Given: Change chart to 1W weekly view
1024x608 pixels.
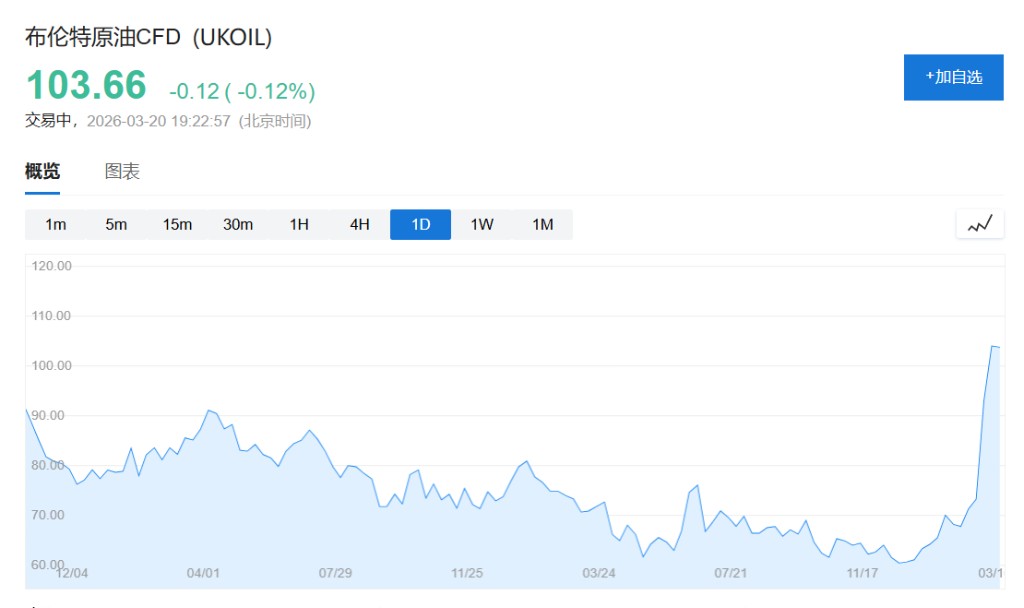Looking at the screenshot, I should [482, 224].
